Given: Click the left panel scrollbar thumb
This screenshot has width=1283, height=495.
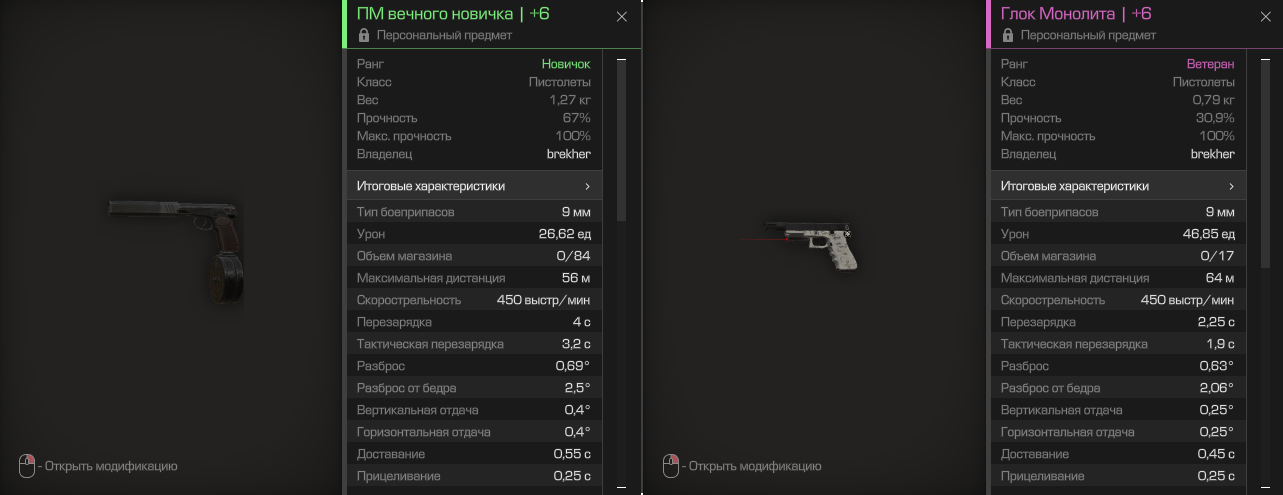Looking at the screenshot, I should 621,141.
